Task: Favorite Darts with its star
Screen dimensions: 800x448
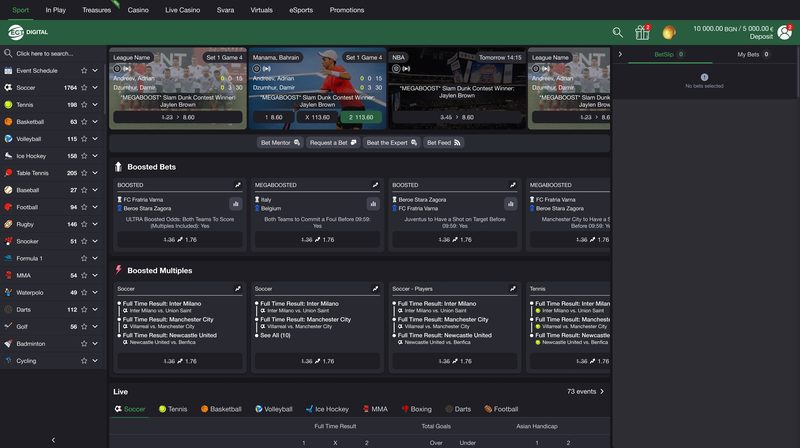Action: click(x=84, y=310)
